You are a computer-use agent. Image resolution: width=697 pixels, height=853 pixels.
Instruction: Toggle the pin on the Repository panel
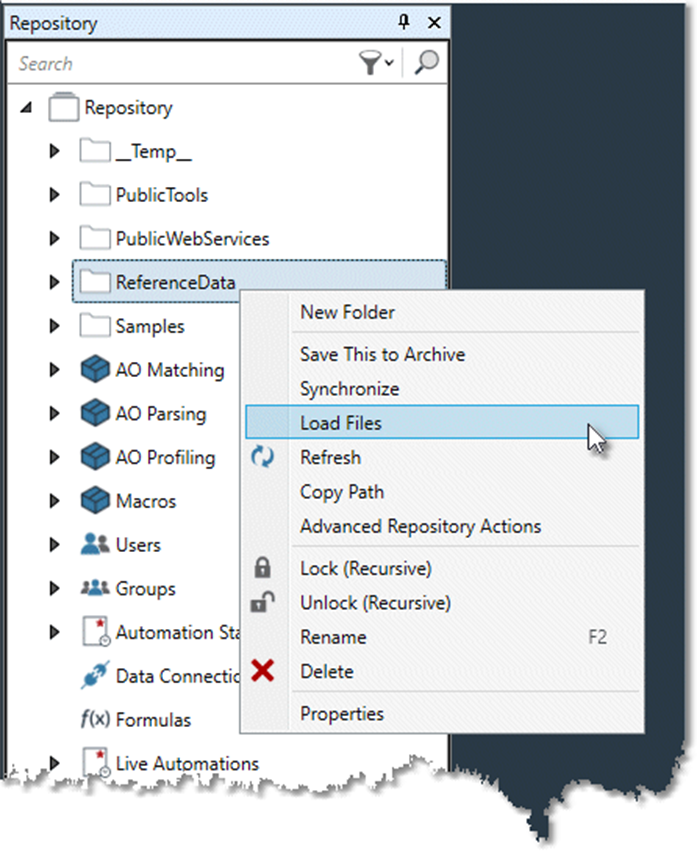(x=404, y=21)
